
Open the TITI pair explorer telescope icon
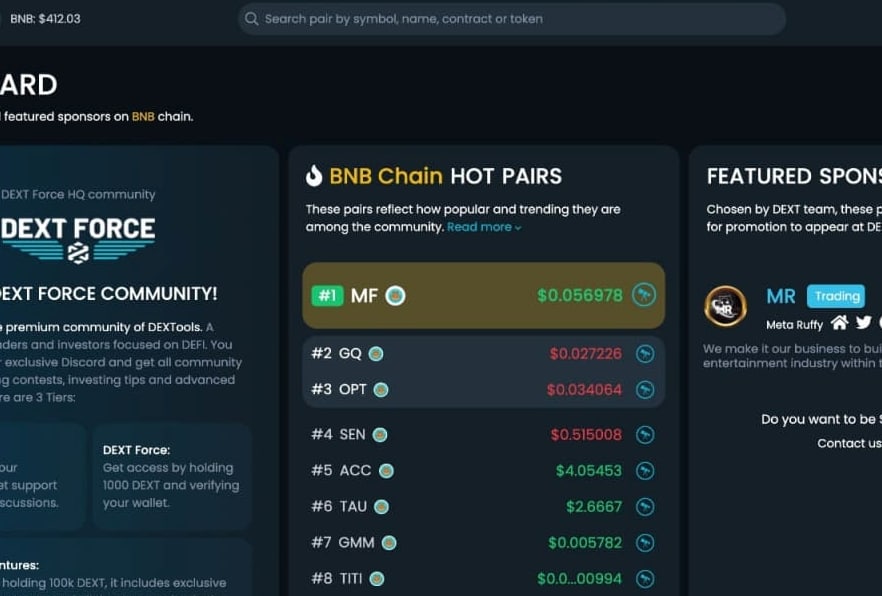coord(645,579)
